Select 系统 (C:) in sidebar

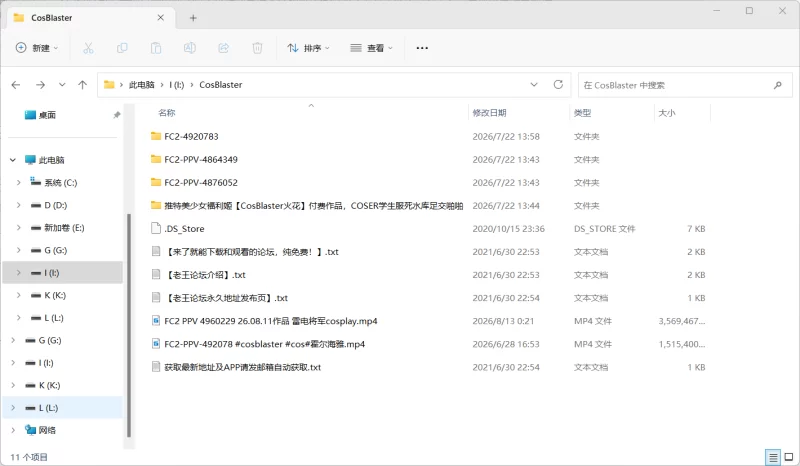pos(60,182)
